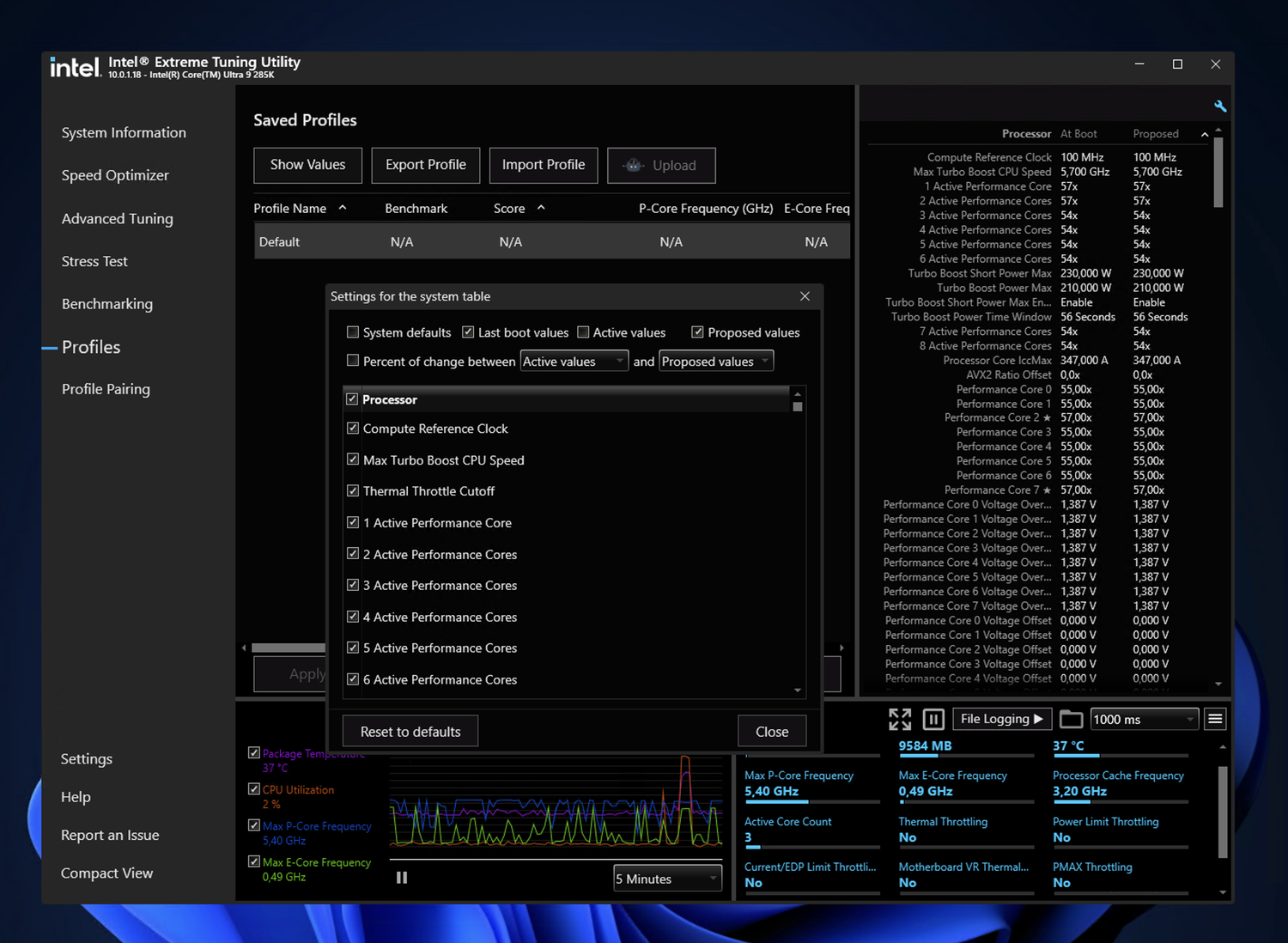This screenshot has height=943, width=1288.
Task: Open the 1000 ms interval dropdown
Action: 1144,720
